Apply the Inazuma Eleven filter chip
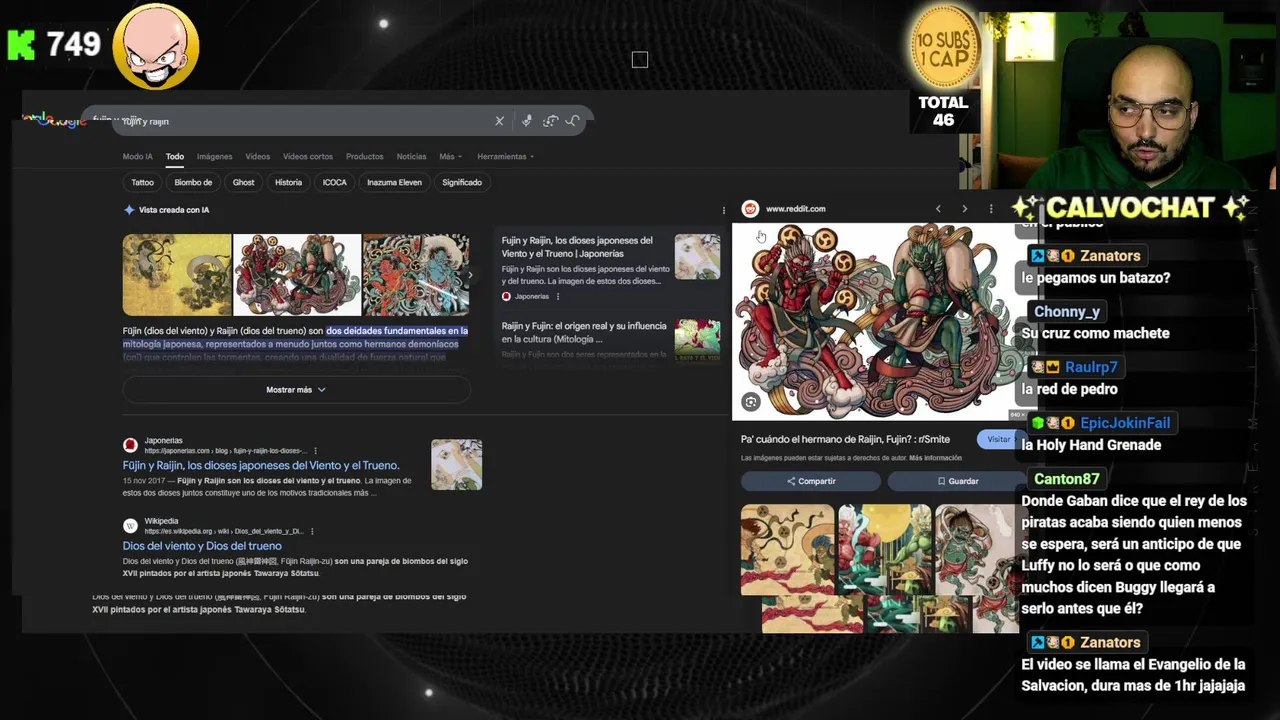The image size is (1280, 720). [x=394, y=183]
